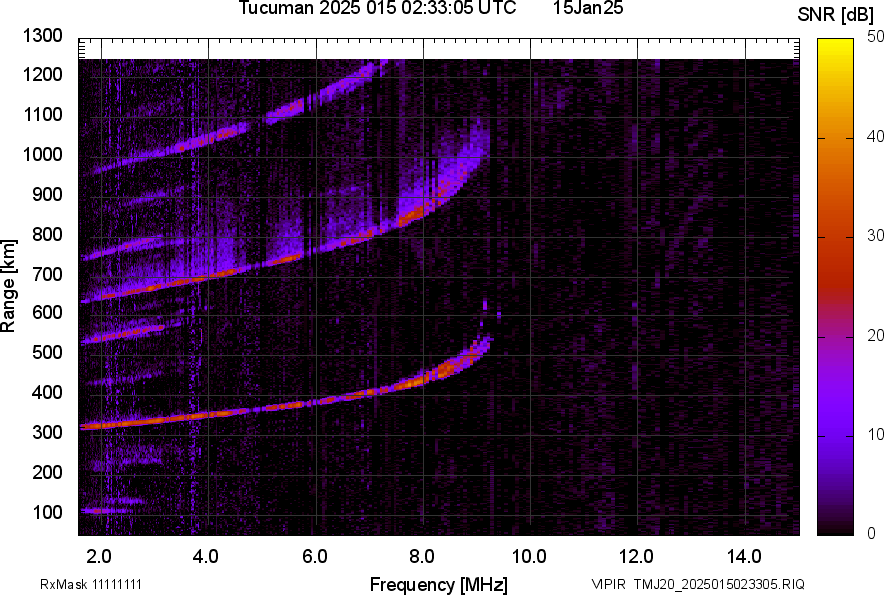Click the "Frequency [MHz]" axis label

[438, 584]
